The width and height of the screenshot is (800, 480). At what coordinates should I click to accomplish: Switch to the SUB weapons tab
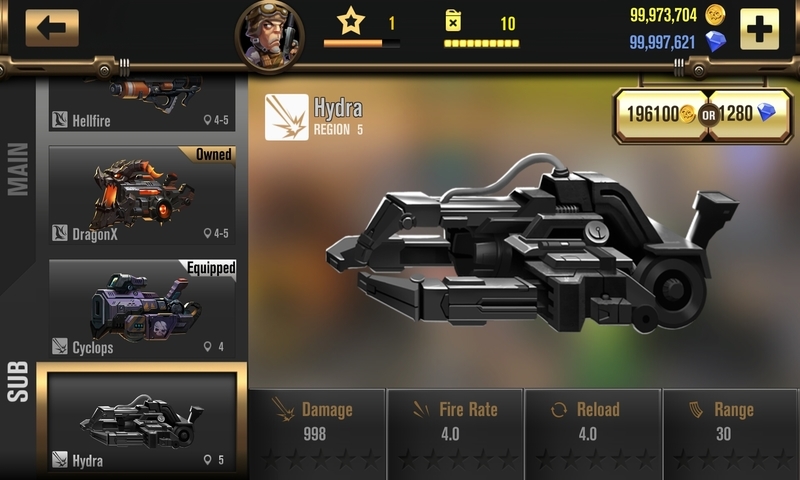click(x=18, y=382)
